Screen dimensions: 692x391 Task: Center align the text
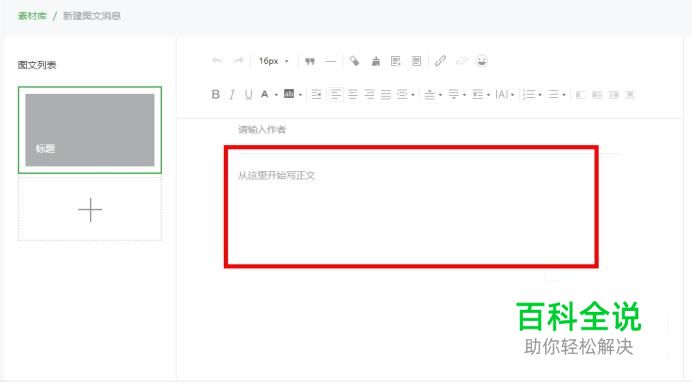click(x=353, y=94)
